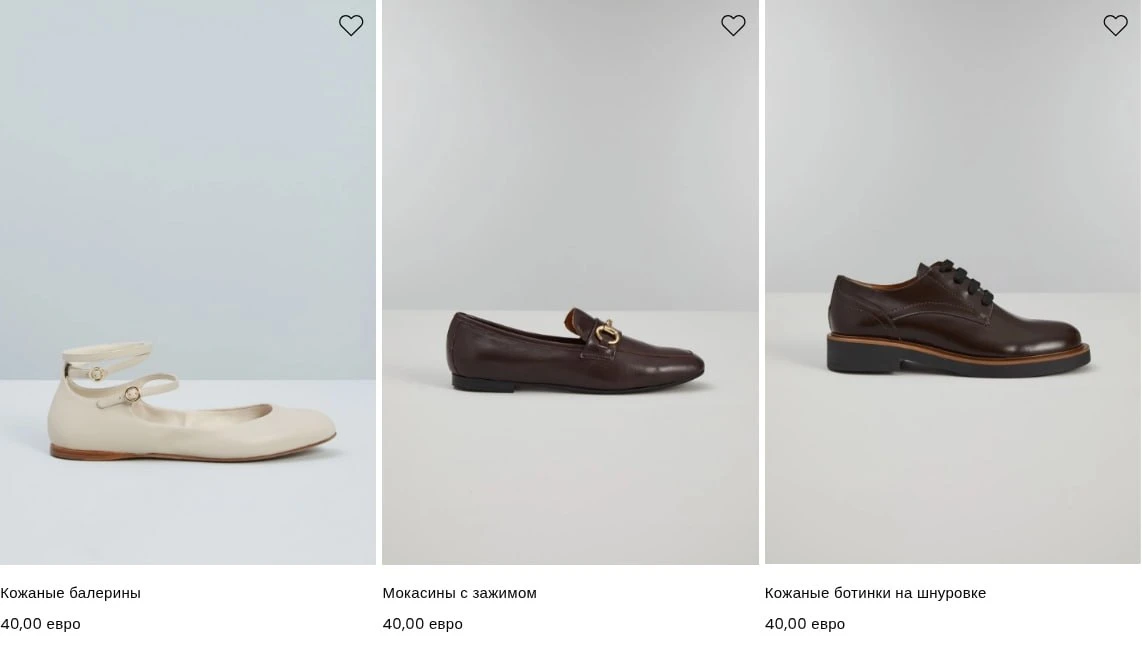Click the 40,00 евро price under ballerinas
Image resolution: width=1142 pixels, height=658 pixels.
click(x=41, y=624)
